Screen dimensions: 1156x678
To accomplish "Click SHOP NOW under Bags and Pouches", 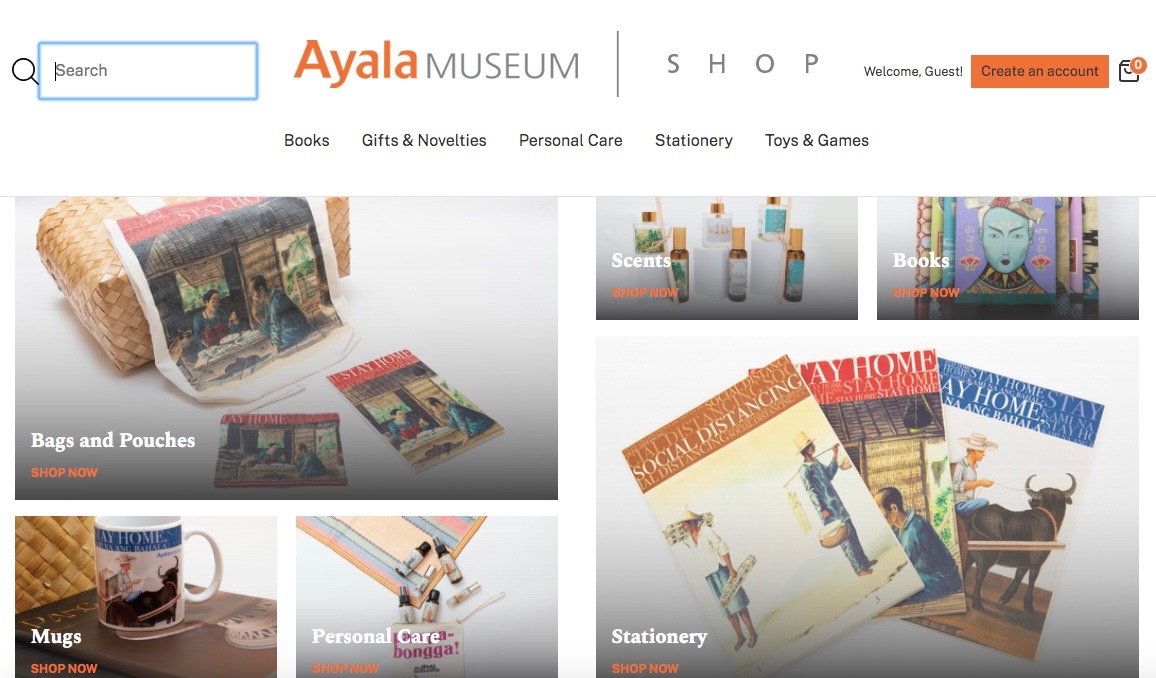I will (x=64, y=472).
